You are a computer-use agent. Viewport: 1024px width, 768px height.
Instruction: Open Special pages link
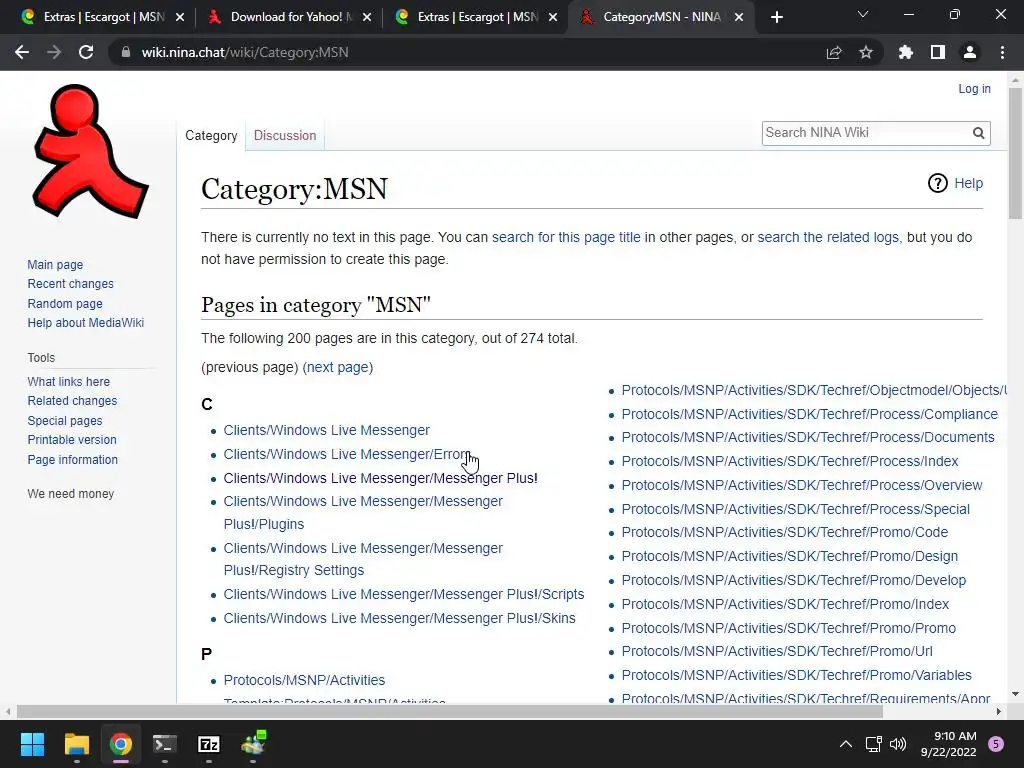[65, 421]
